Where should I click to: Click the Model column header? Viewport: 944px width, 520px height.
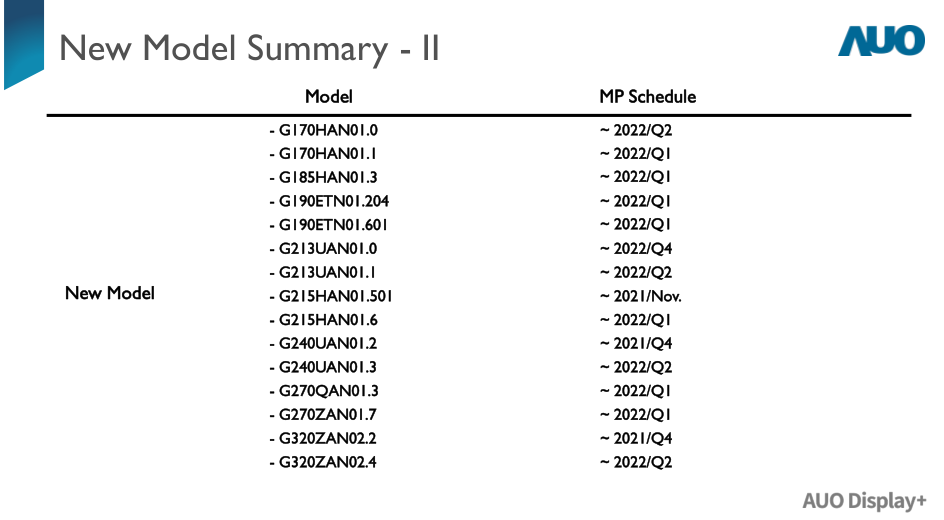pos(328,97)
